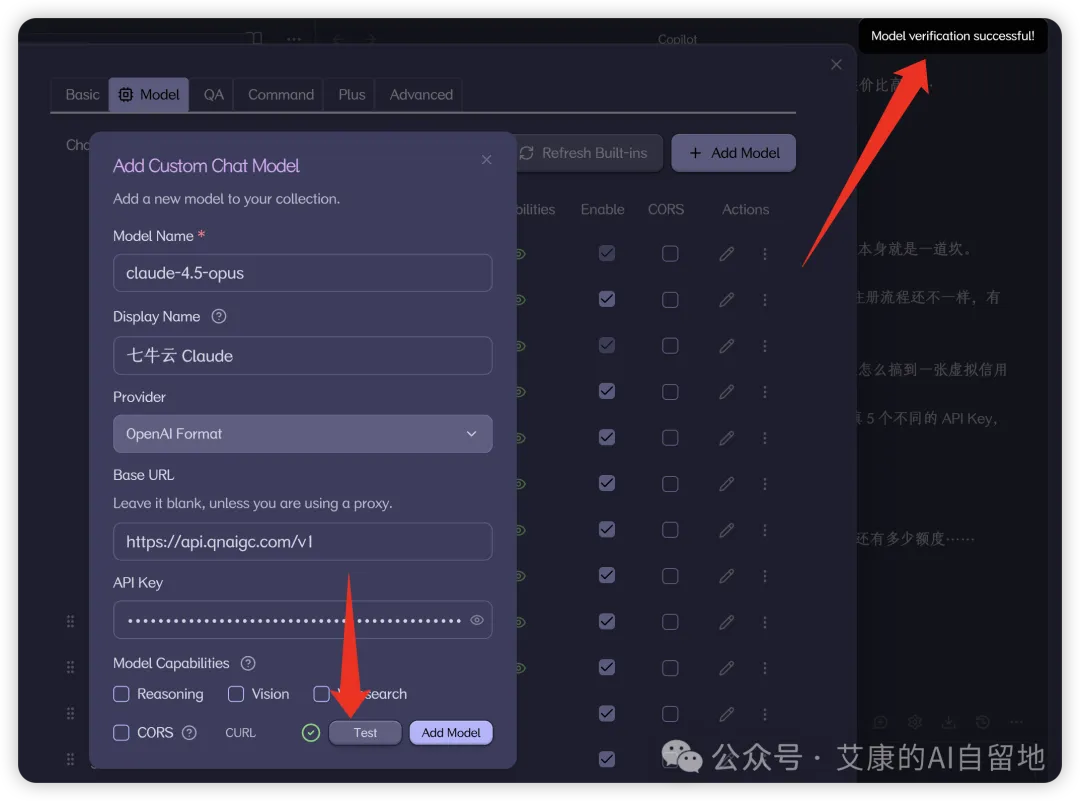Enable the Reasoning capability checkbox
The height and width of the screenshot is (801, 1080).
[x=121, y=694]
